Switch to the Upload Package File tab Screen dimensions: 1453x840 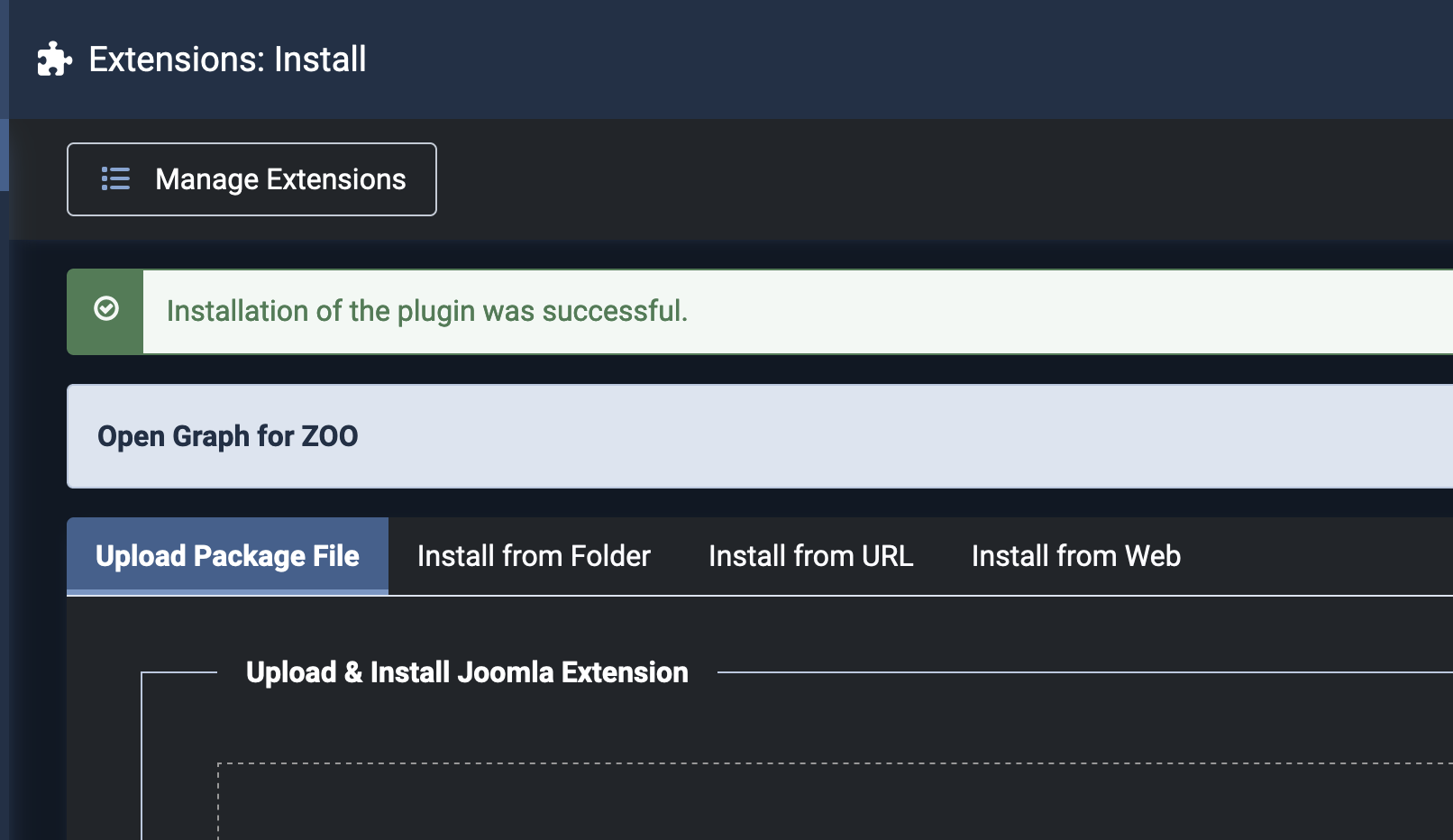point(227,556)
